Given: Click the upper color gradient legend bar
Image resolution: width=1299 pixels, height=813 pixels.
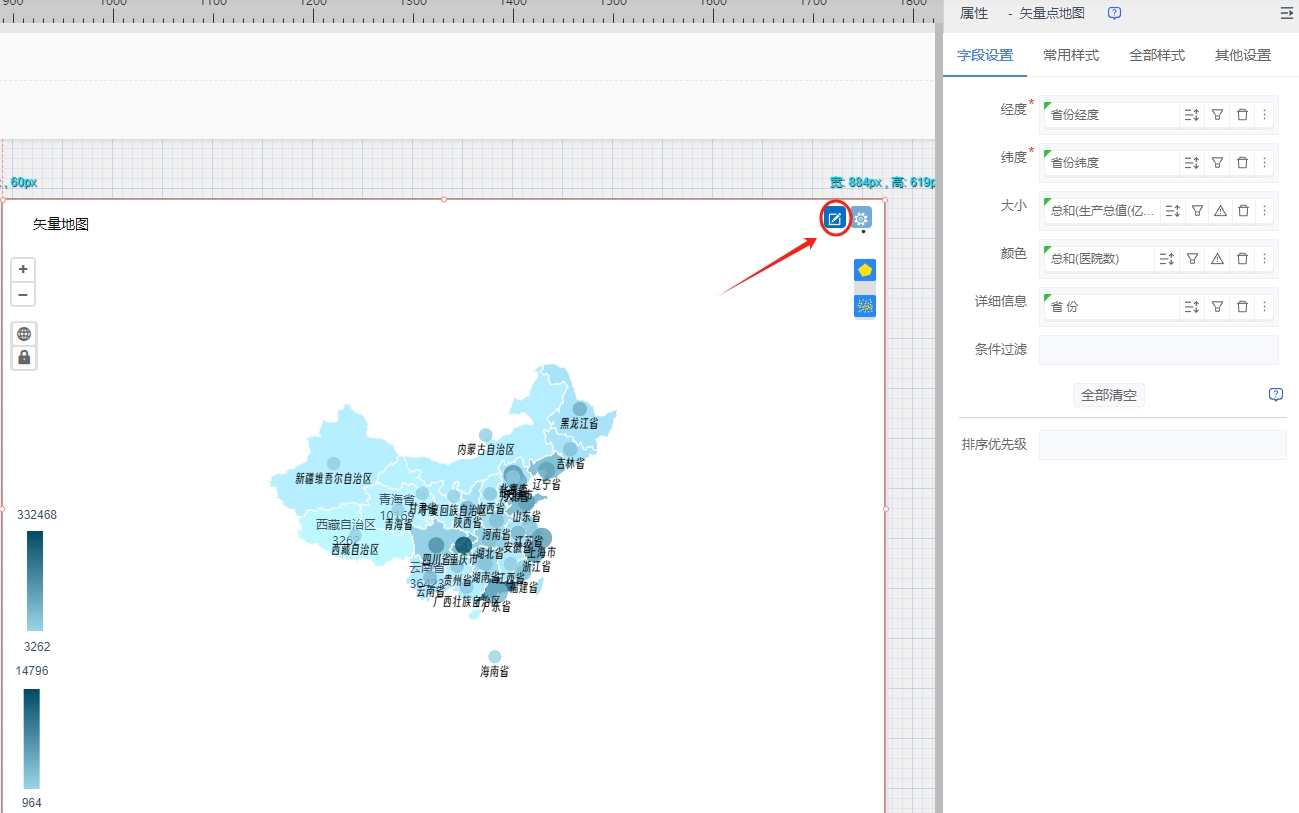Looking at the screenshot, I should coord(35,580).
